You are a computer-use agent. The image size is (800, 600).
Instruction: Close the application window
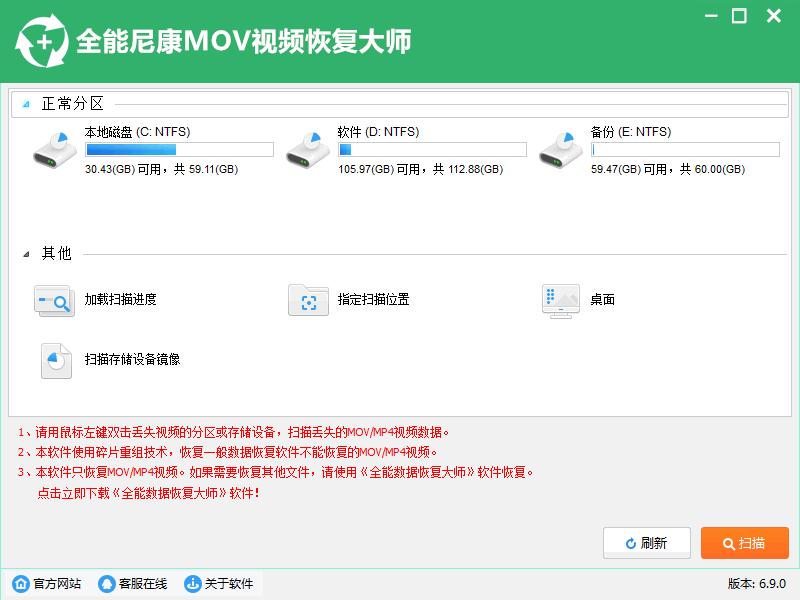coord(774,16)
